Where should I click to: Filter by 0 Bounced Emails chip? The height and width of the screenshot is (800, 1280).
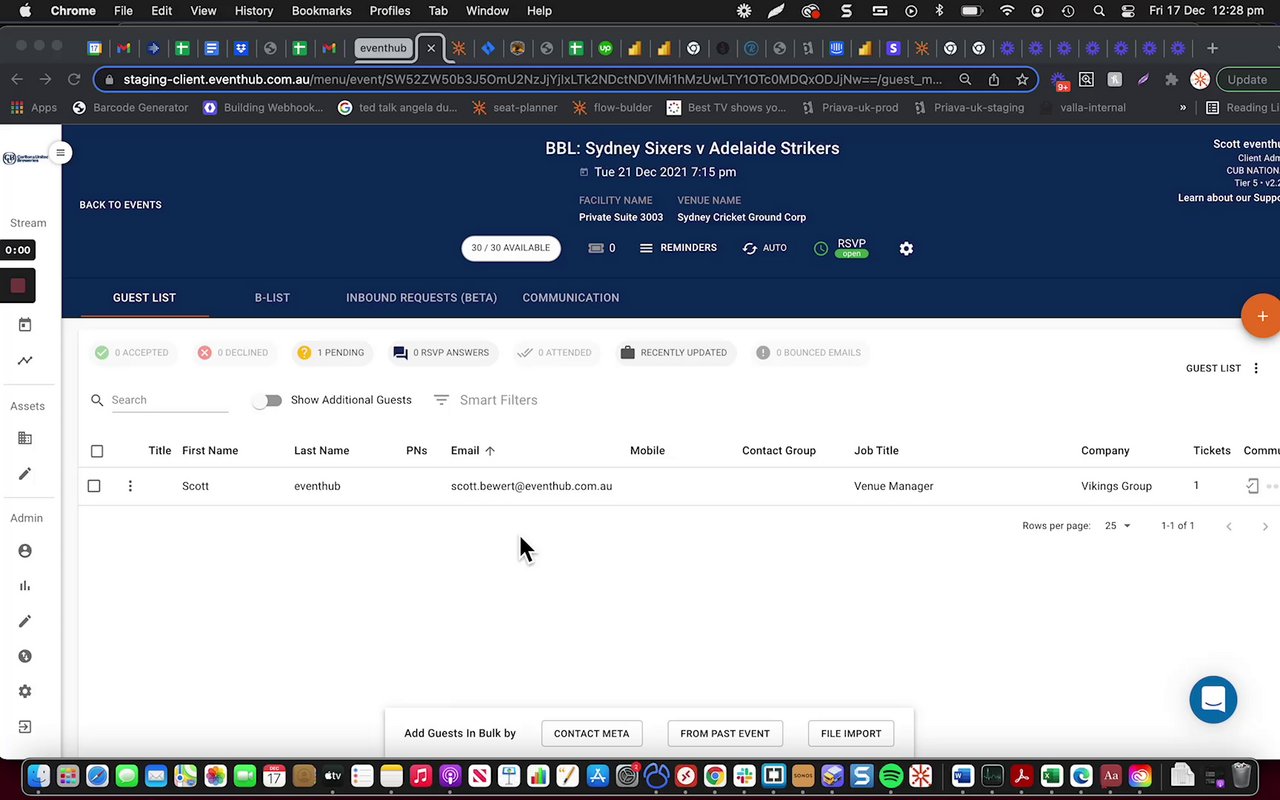point(808,352)
